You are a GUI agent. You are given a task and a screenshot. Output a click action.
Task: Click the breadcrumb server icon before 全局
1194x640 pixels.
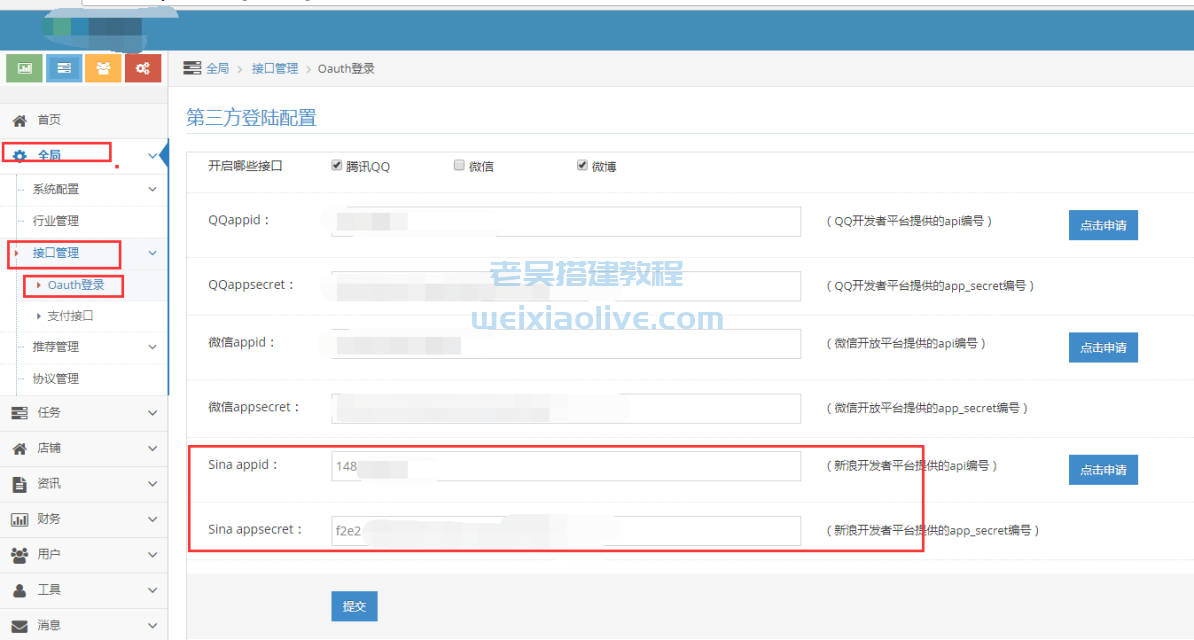tap(191, 67)
